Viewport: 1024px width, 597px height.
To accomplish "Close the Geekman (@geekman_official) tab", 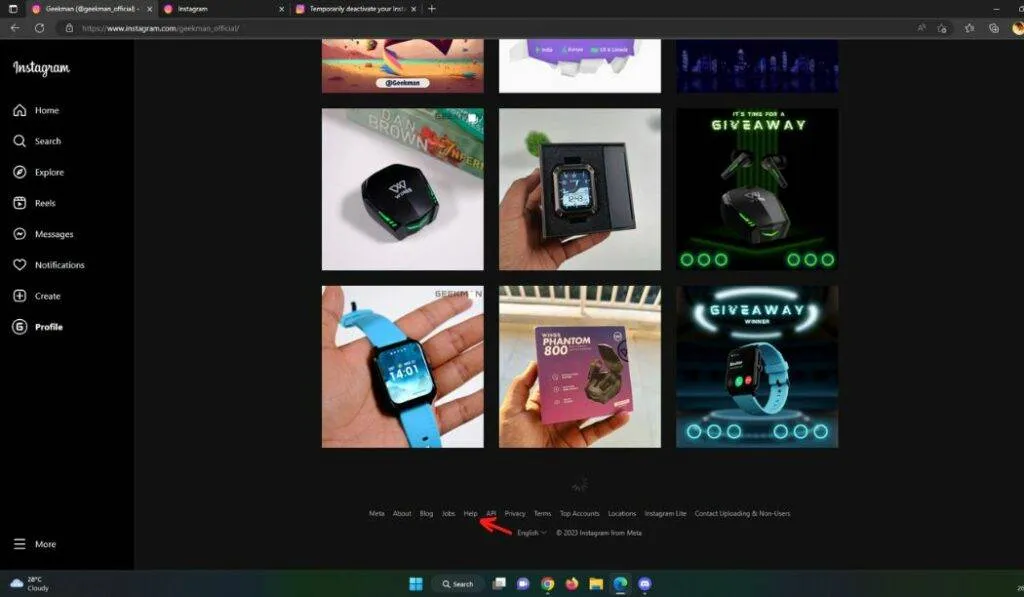I will 150,9.
